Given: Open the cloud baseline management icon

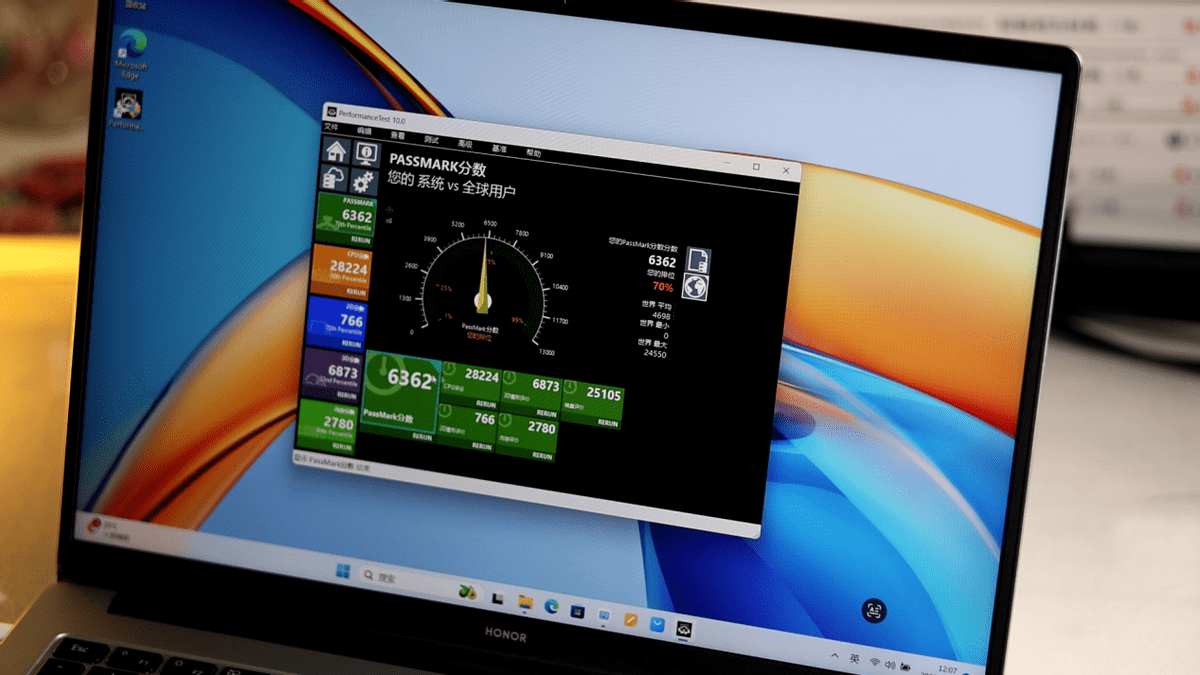Looking at the screenshot, I should click(x=334, y=178).
